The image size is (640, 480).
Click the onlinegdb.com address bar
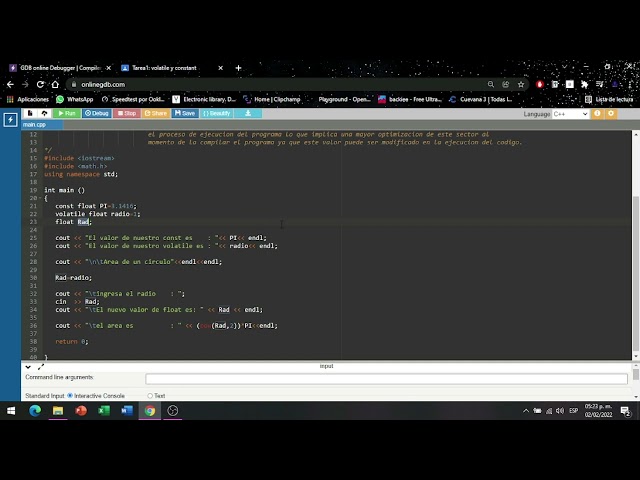pyautogui.click(x=278, y=84)
